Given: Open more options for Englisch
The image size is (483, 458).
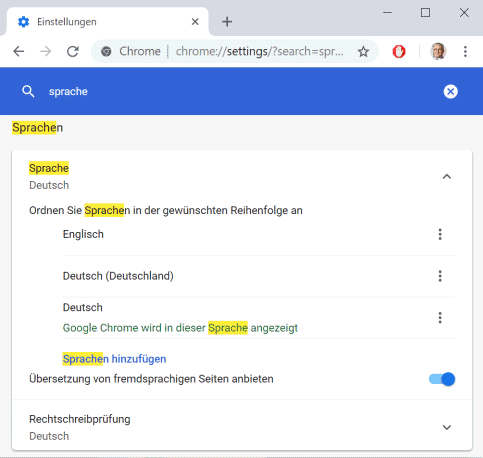Looking at the screenshot, I should click(x=440, y=234).
